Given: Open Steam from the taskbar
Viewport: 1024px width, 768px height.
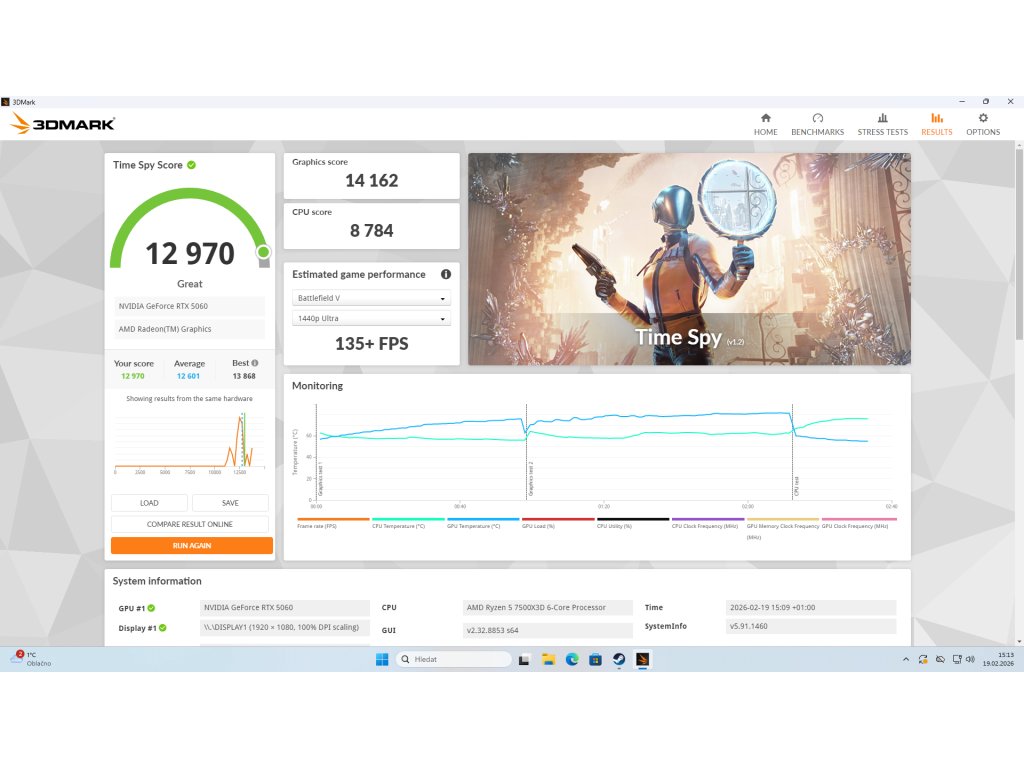Looking at the screenshot, I should point(619,660).
